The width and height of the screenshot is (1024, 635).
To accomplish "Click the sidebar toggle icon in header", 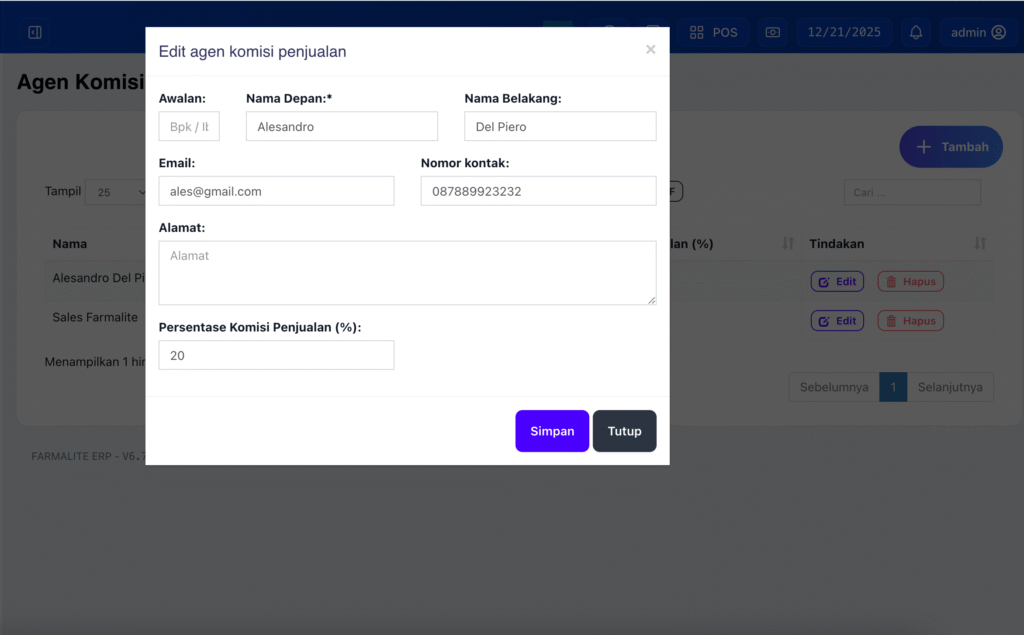I will click(35, 32).
